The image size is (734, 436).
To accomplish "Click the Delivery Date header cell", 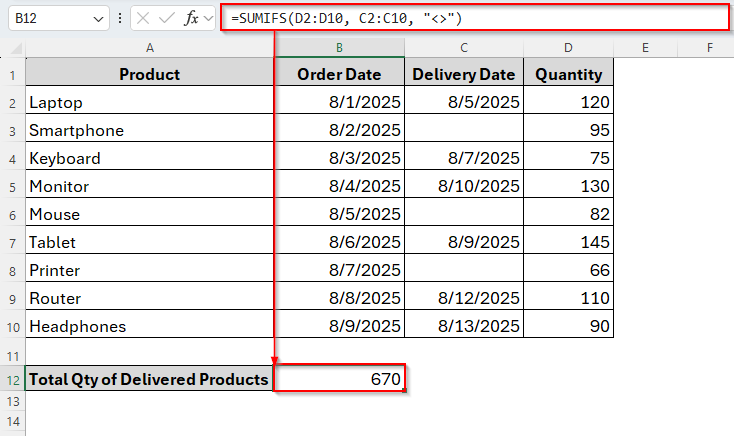I will [464, 74].
